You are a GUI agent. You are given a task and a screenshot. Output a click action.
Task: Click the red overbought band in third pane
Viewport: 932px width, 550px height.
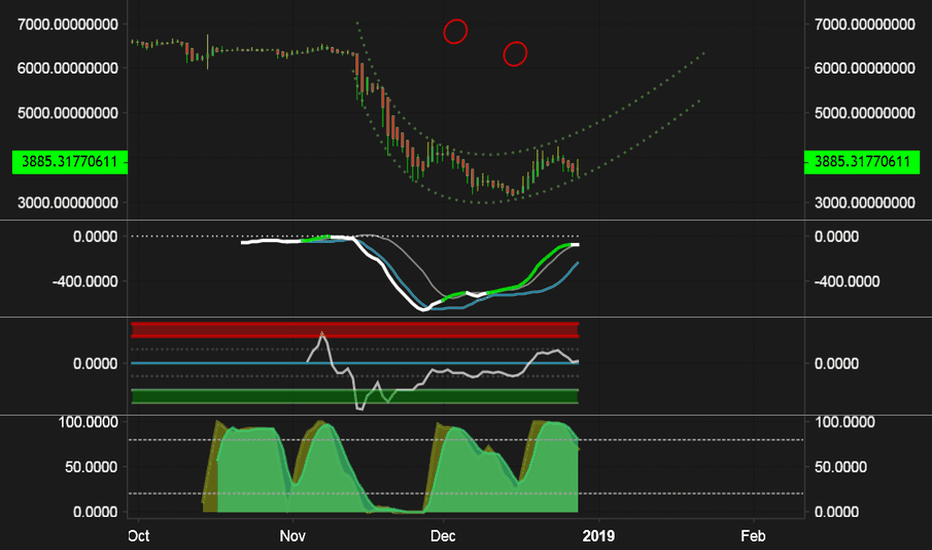(355, 330)
